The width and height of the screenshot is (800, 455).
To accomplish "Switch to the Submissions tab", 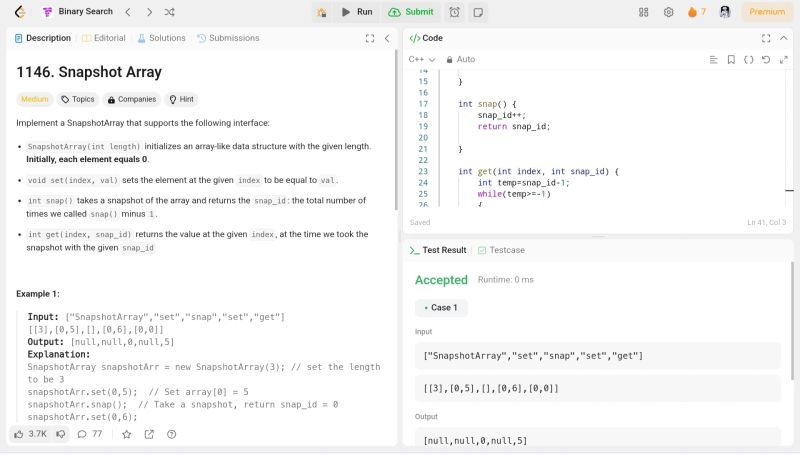I will [228, 38].
